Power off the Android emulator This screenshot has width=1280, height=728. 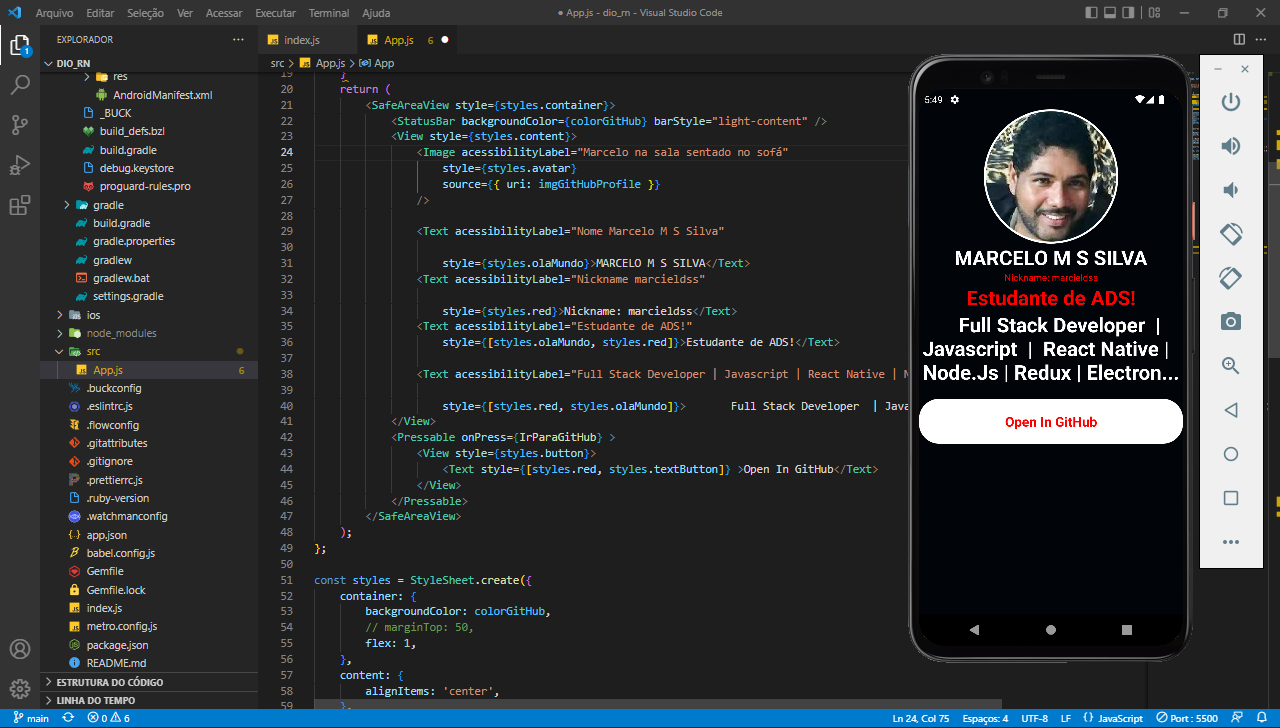(x=1231, y=101)
